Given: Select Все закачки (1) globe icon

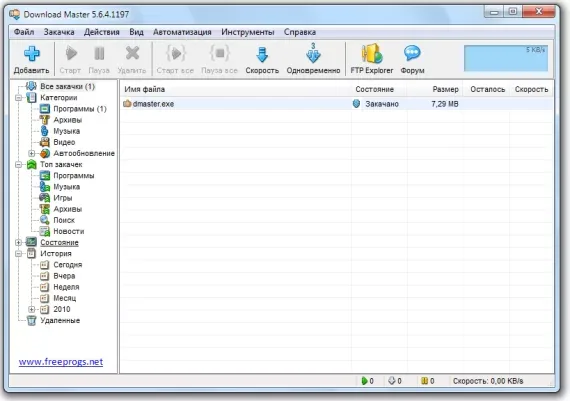Looking at the screenshot, I should coord(31,86).
